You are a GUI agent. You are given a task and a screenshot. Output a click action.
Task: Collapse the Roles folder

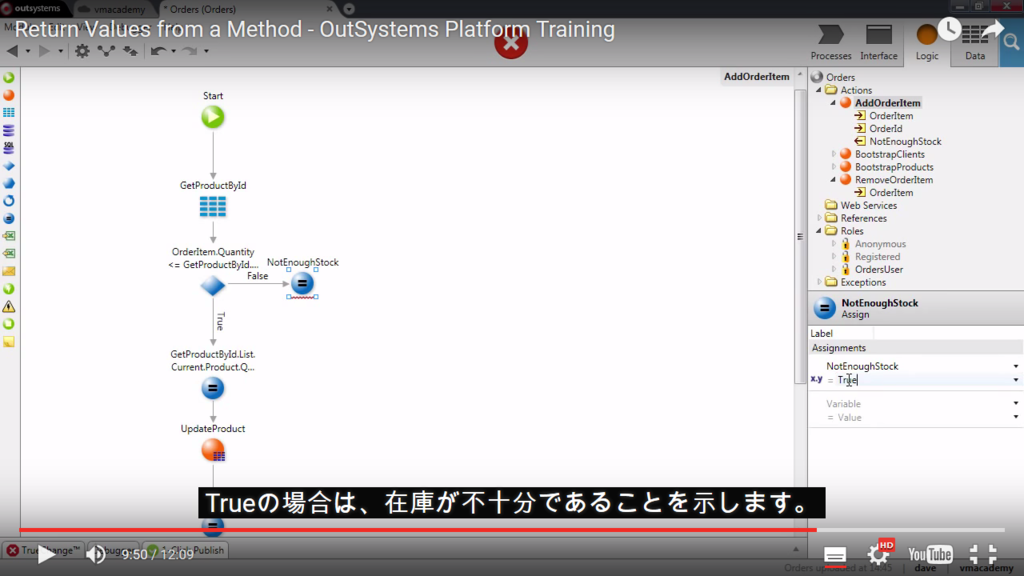(819, 231)
